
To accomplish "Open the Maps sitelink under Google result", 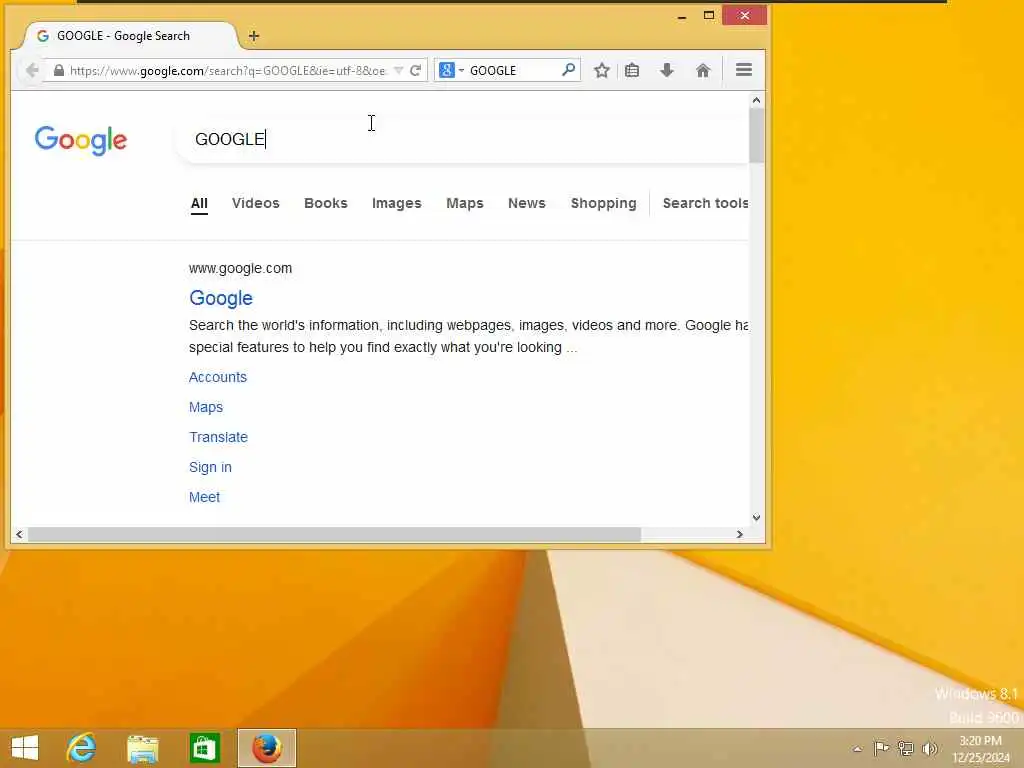I will click(x=206, y=407).
